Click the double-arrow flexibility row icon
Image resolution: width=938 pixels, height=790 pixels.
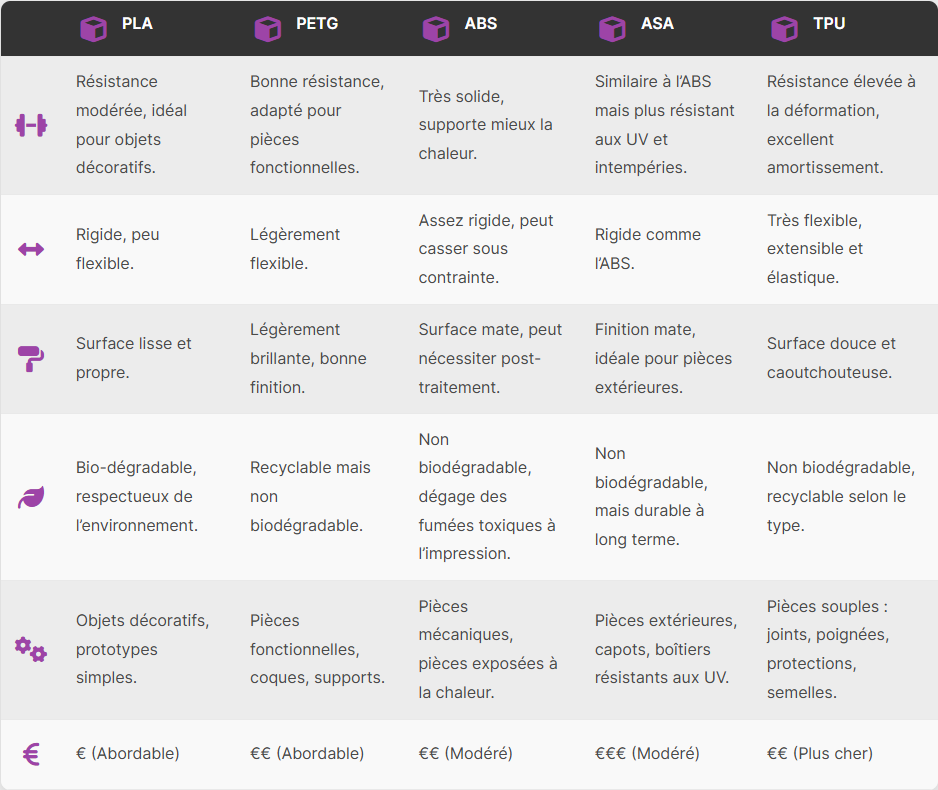click(x=31, y=249)
